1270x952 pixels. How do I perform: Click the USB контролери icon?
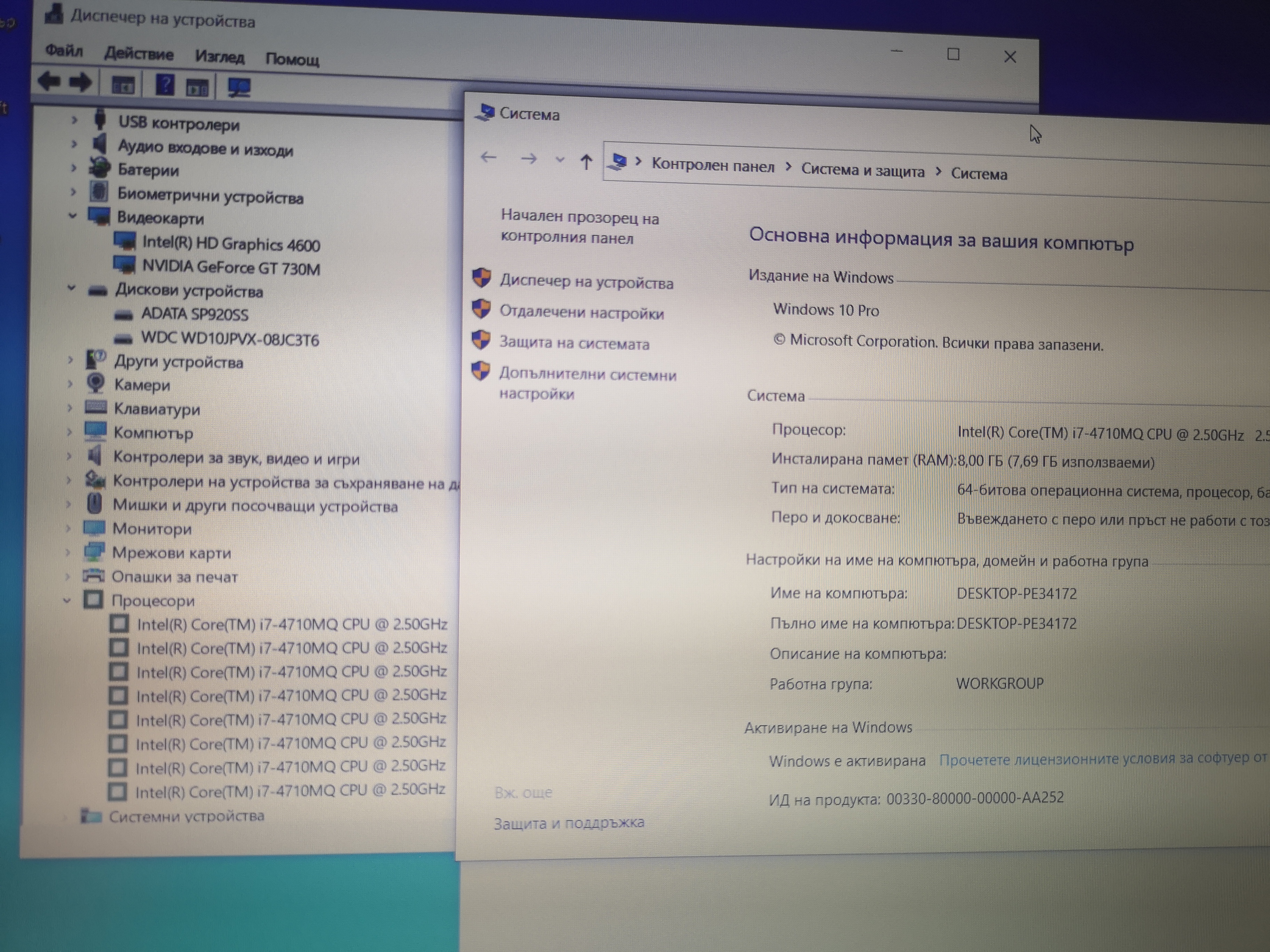[100, 119]
